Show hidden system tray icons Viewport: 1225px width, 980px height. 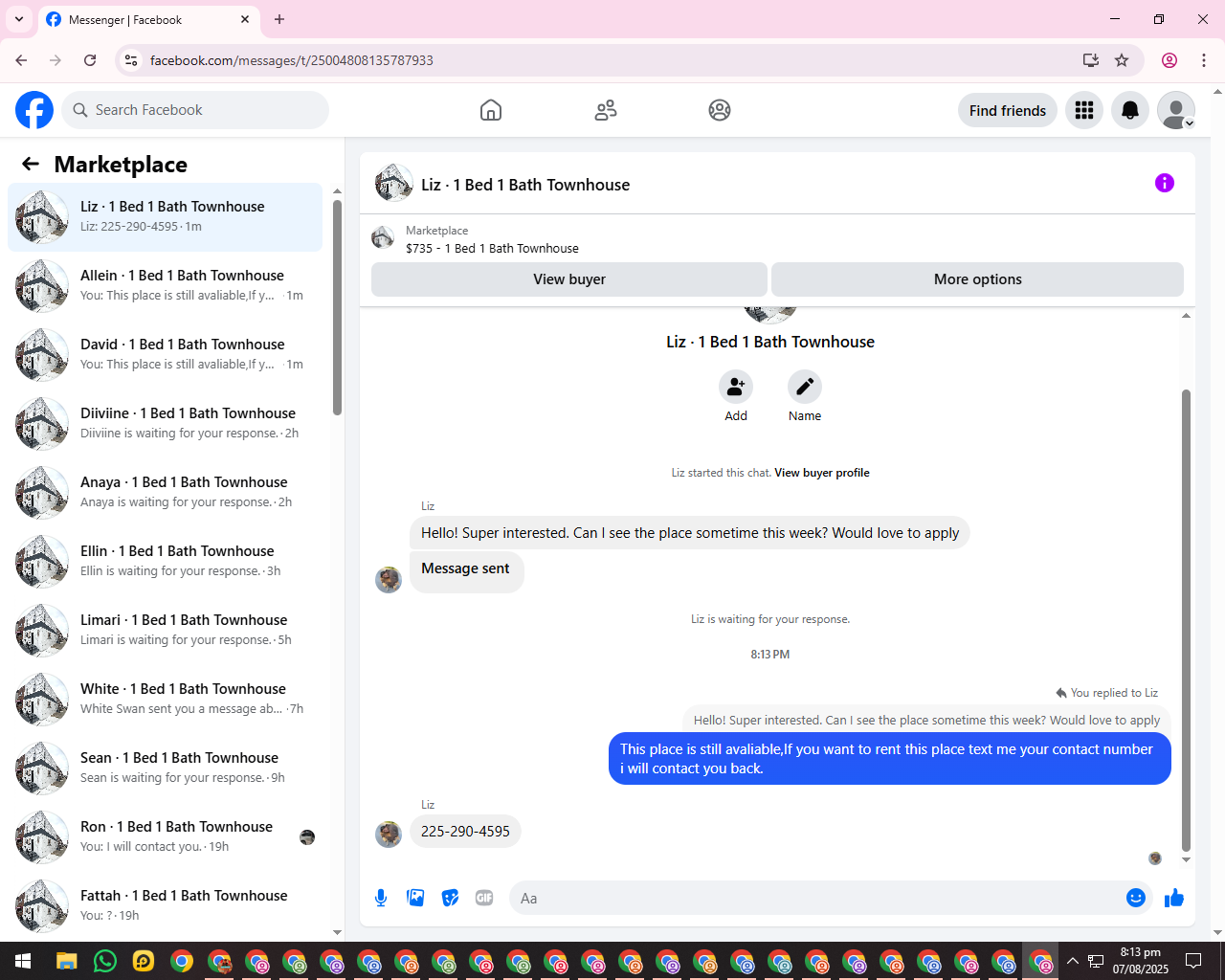[x=1072, y=961]
